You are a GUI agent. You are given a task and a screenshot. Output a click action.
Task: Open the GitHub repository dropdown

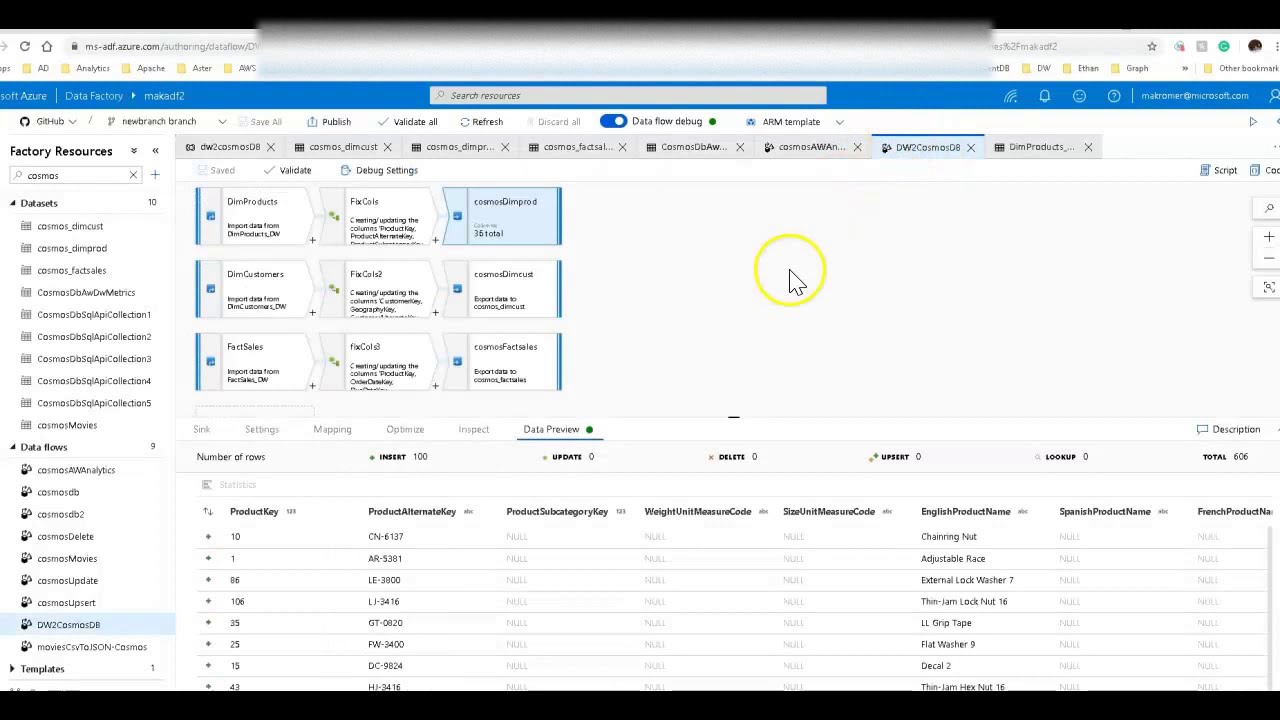pos(50,122)
